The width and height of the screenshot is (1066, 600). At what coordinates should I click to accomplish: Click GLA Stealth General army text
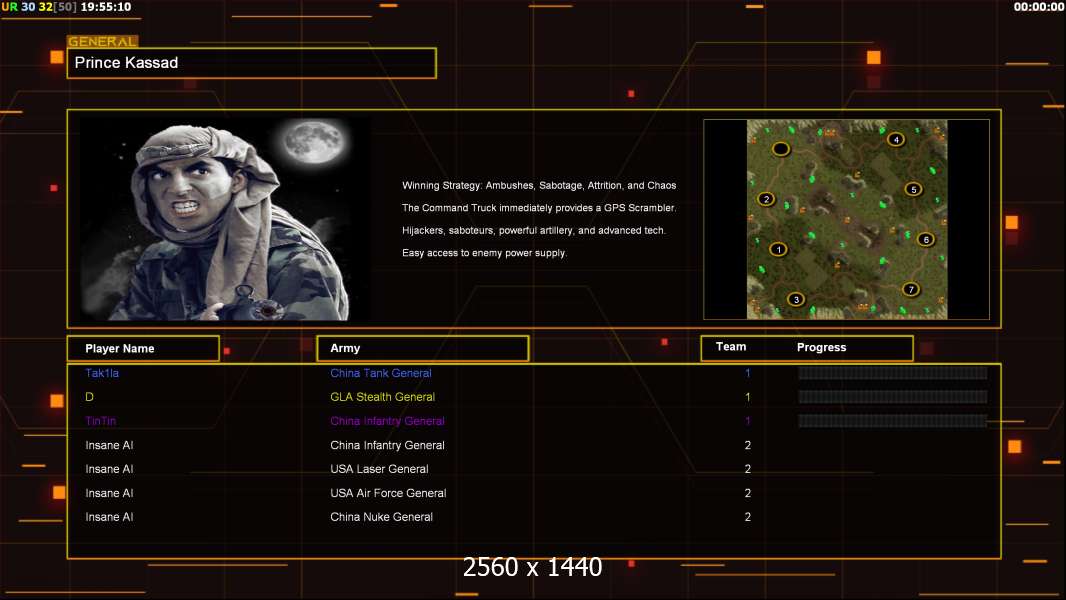(x=382, y=397)
